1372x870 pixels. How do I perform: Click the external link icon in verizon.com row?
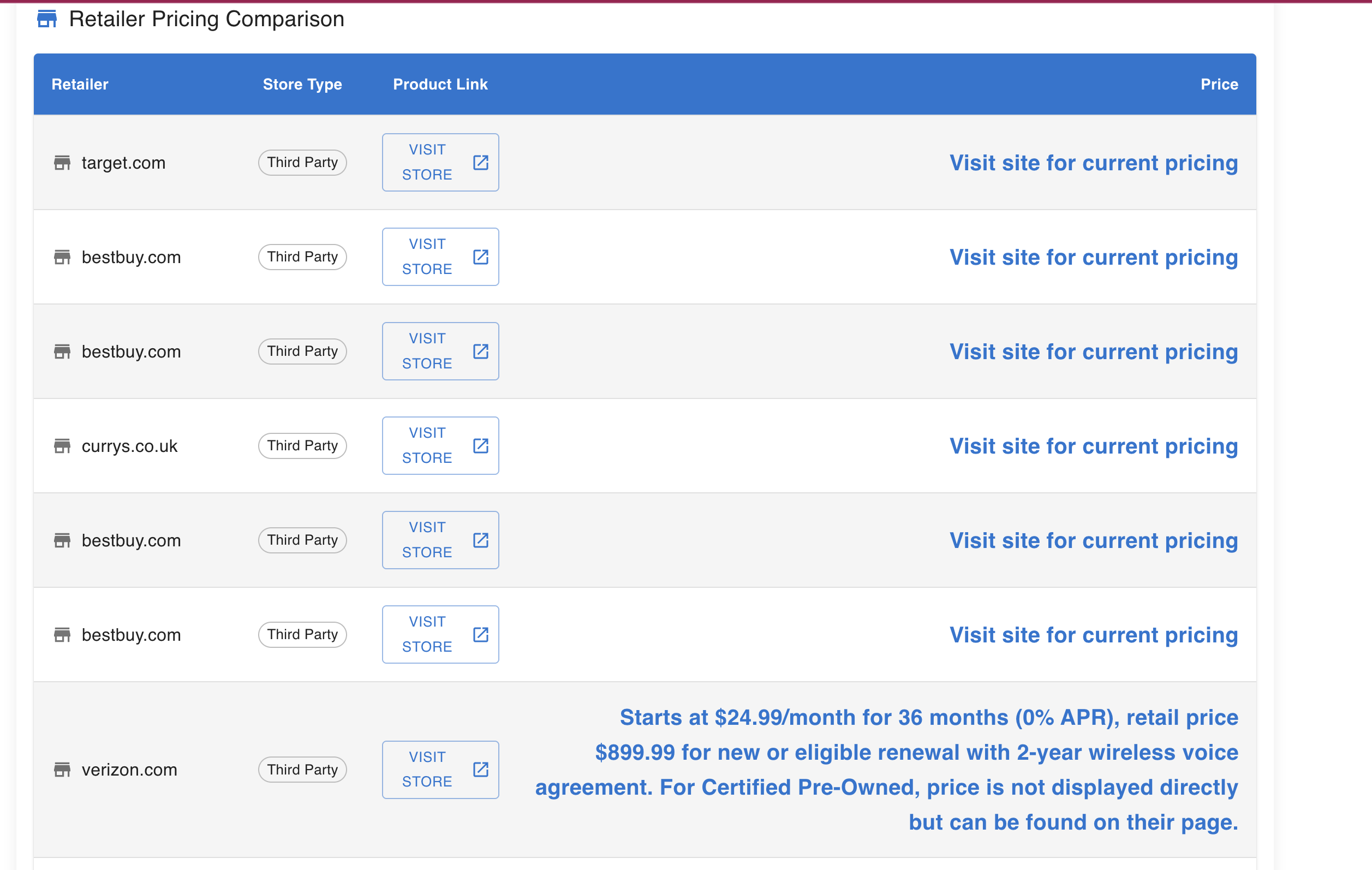[480, 770]
